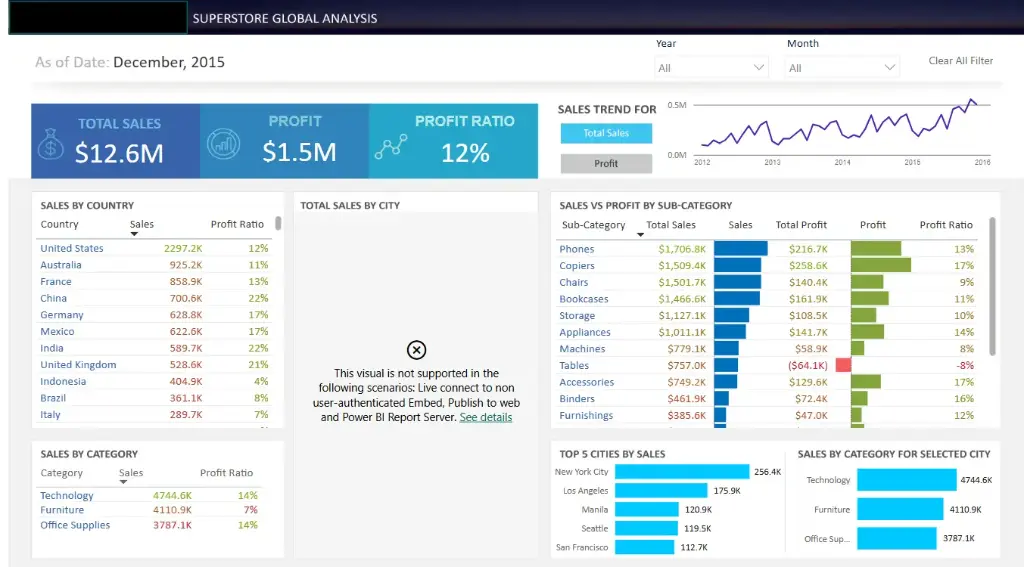Select Indonesia in country table
Viewport: 1024px width, 567px height.
pos(154,381)
